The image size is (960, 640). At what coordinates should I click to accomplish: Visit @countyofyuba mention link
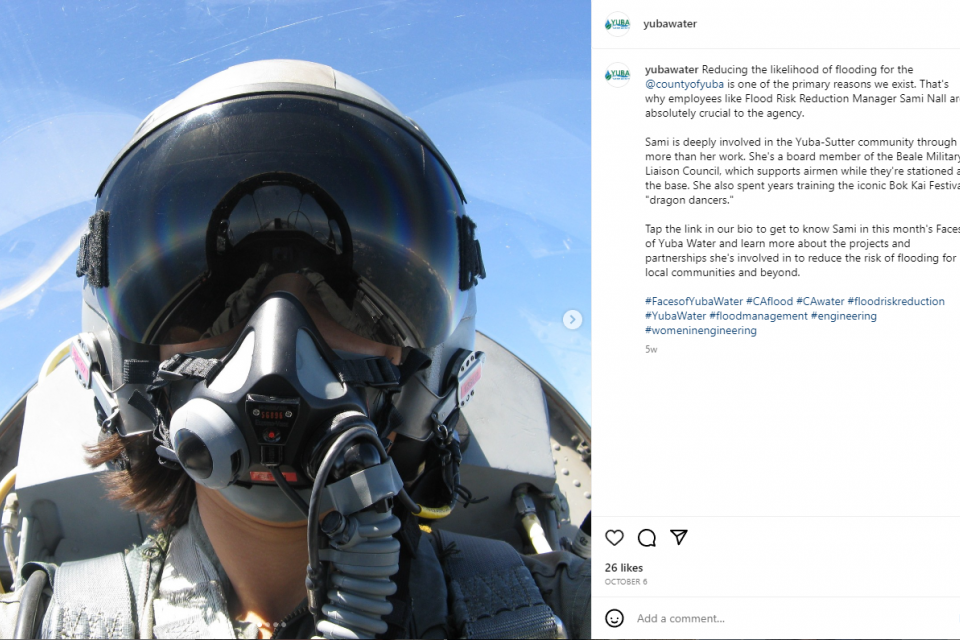(684, 84)
